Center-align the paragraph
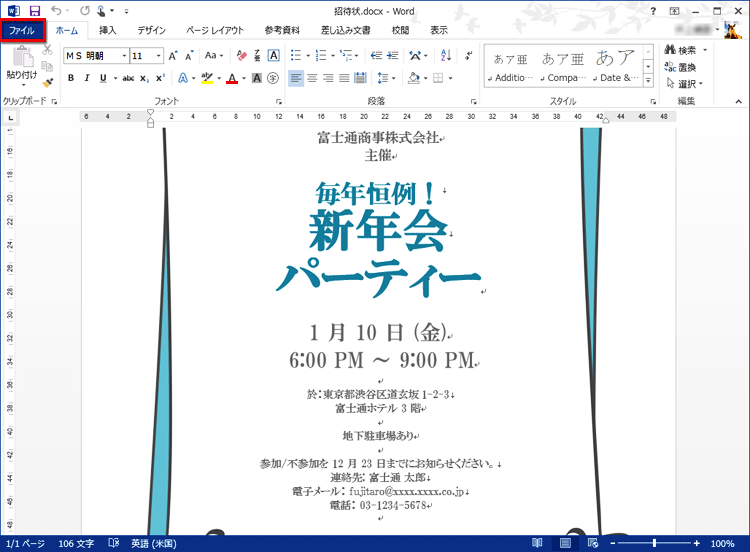The height and width of the screenshot is (552, 750). 312,78
